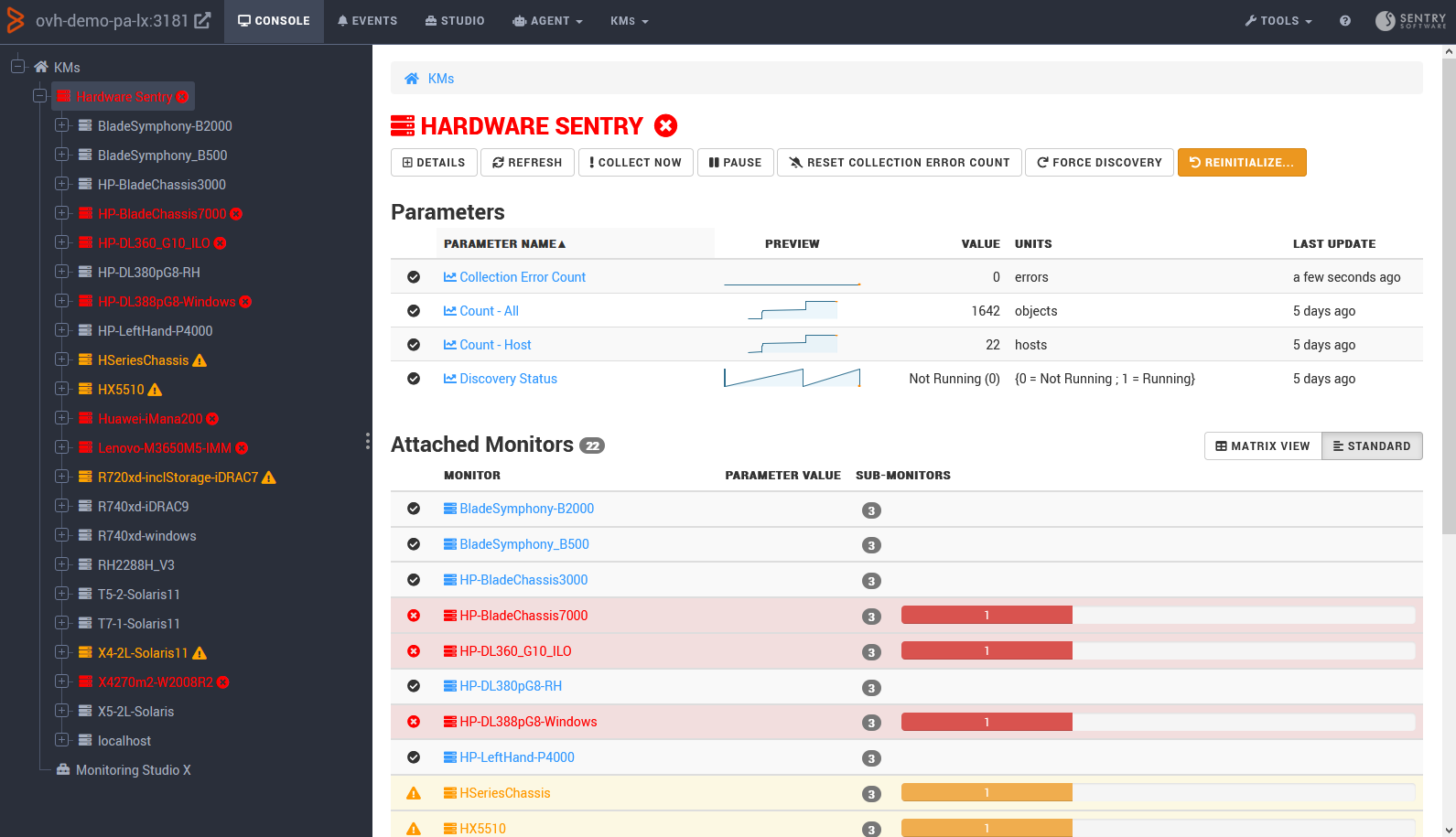1456x837 pixels.
Task: Click the error status icon in HP-BladeChassis7000 monitor row
Action: click(x=414, y=616)
